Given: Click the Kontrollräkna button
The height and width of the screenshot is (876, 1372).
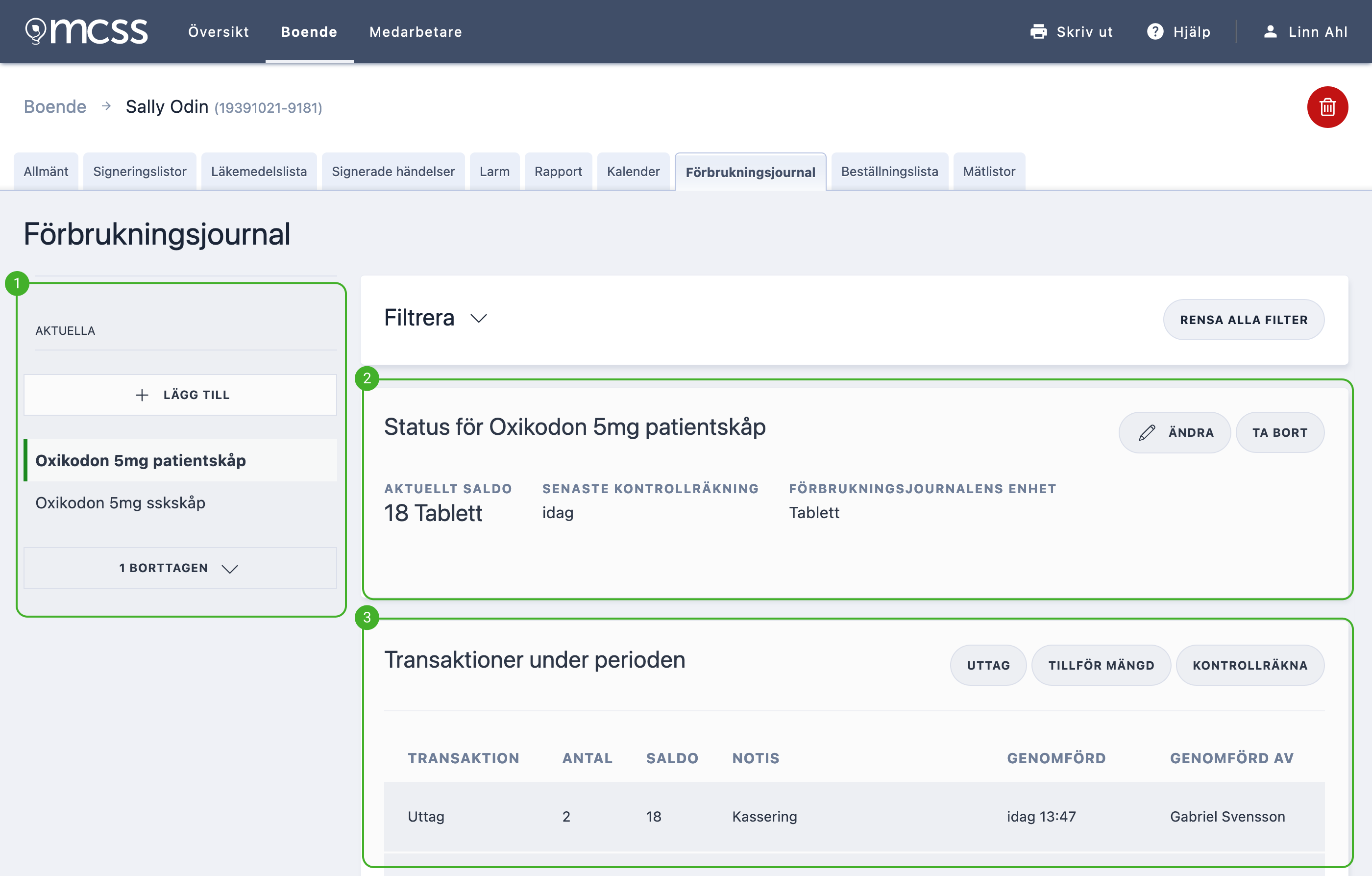Looking at the screenshot, I should pyautogui.click(x=1249, y=665).
